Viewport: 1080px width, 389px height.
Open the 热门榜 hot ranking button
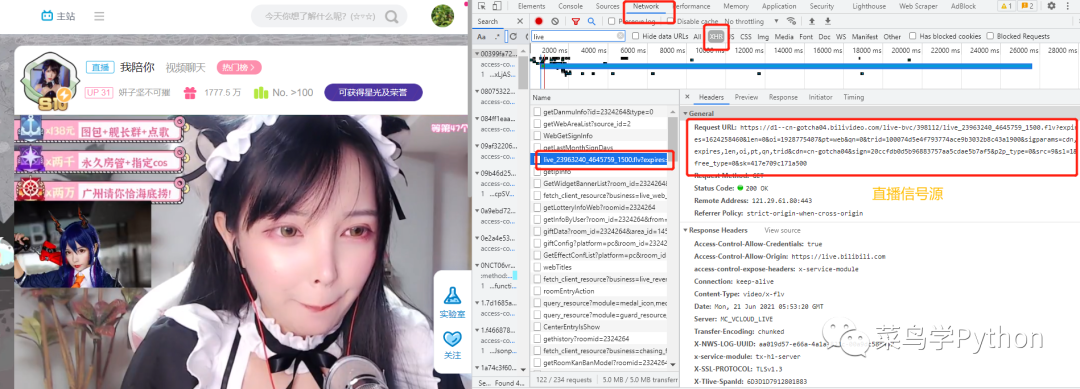(x=239, y=67)
